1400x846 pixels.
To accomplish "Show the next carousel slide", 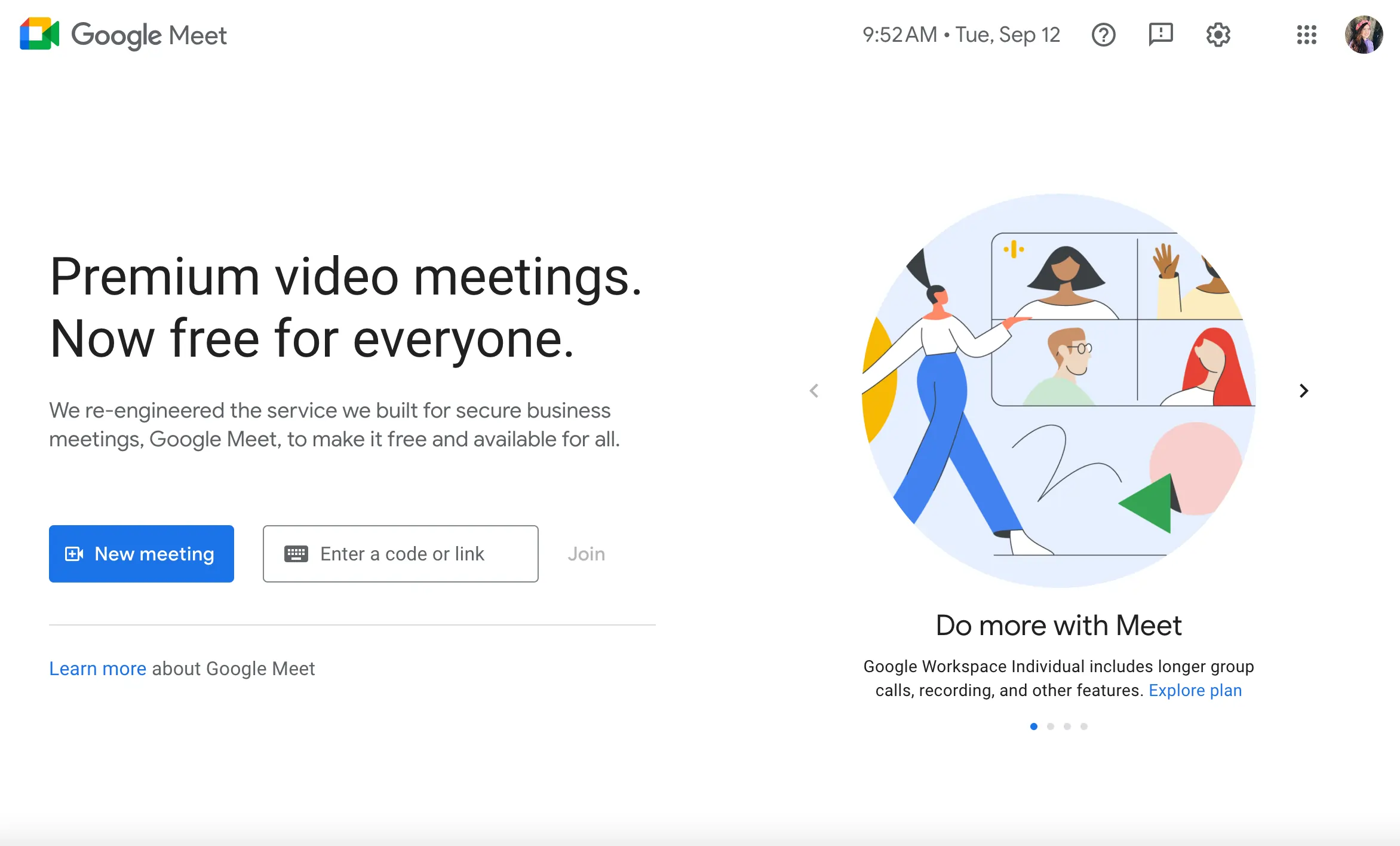I will [1304, 391].
